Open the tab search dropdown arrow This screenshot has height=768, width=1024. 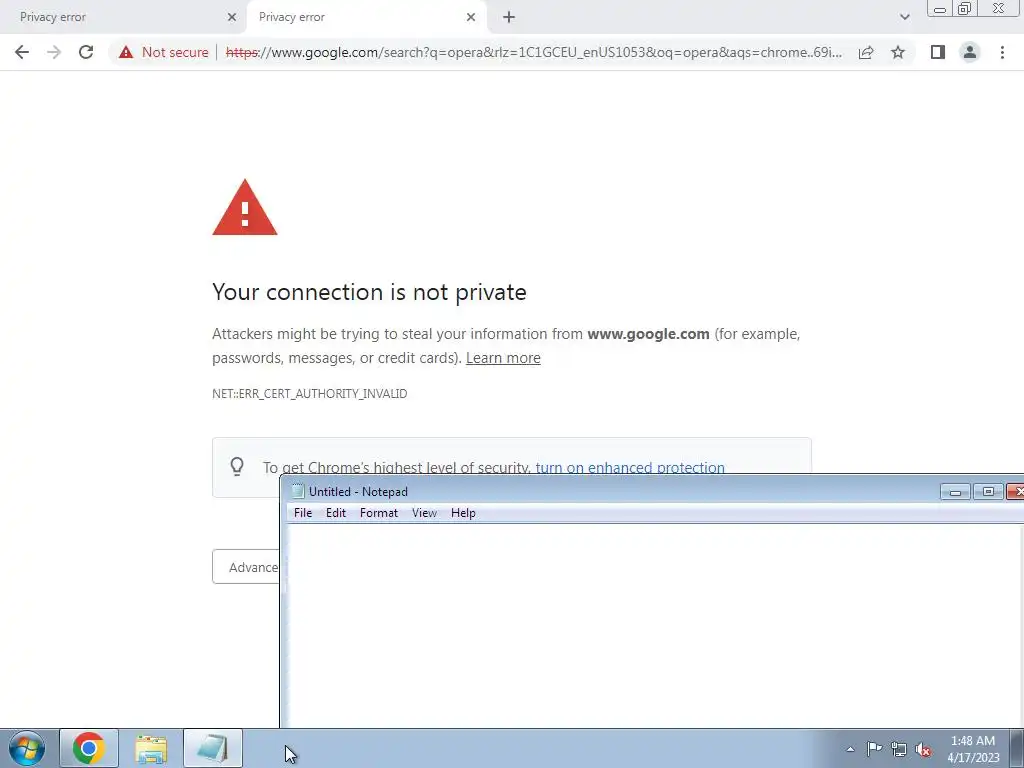click(904, 17)
